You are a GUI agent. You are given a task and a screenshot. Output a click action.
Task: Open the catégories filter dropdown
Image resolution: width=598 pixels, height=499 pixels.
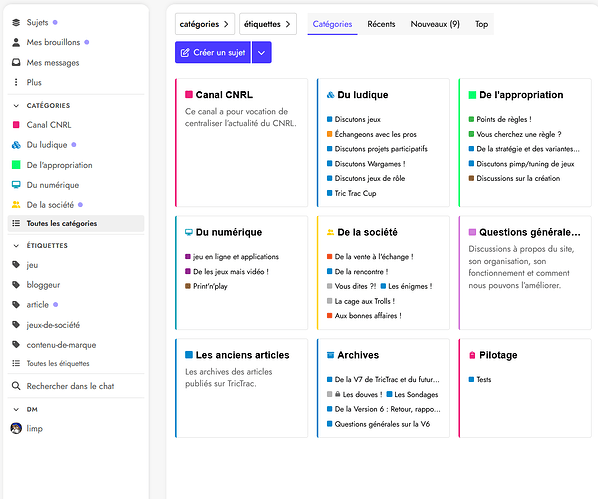(205, 24)
